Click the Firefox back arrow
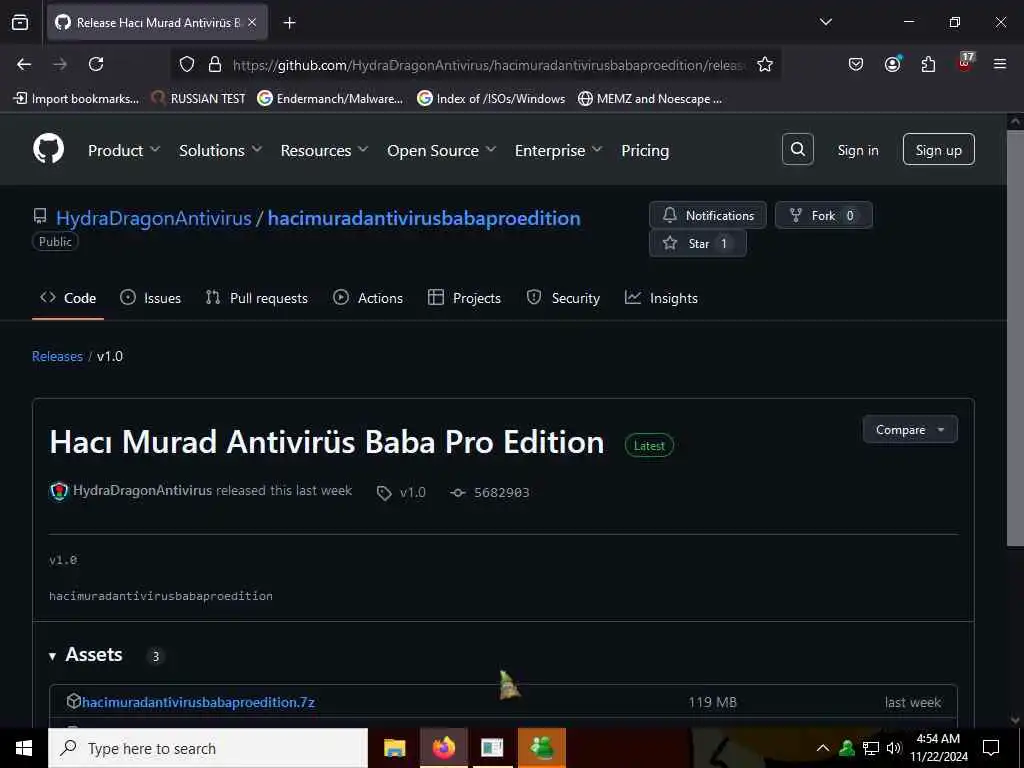Screen dimensions: 1024x768 [x=24, y=64]
